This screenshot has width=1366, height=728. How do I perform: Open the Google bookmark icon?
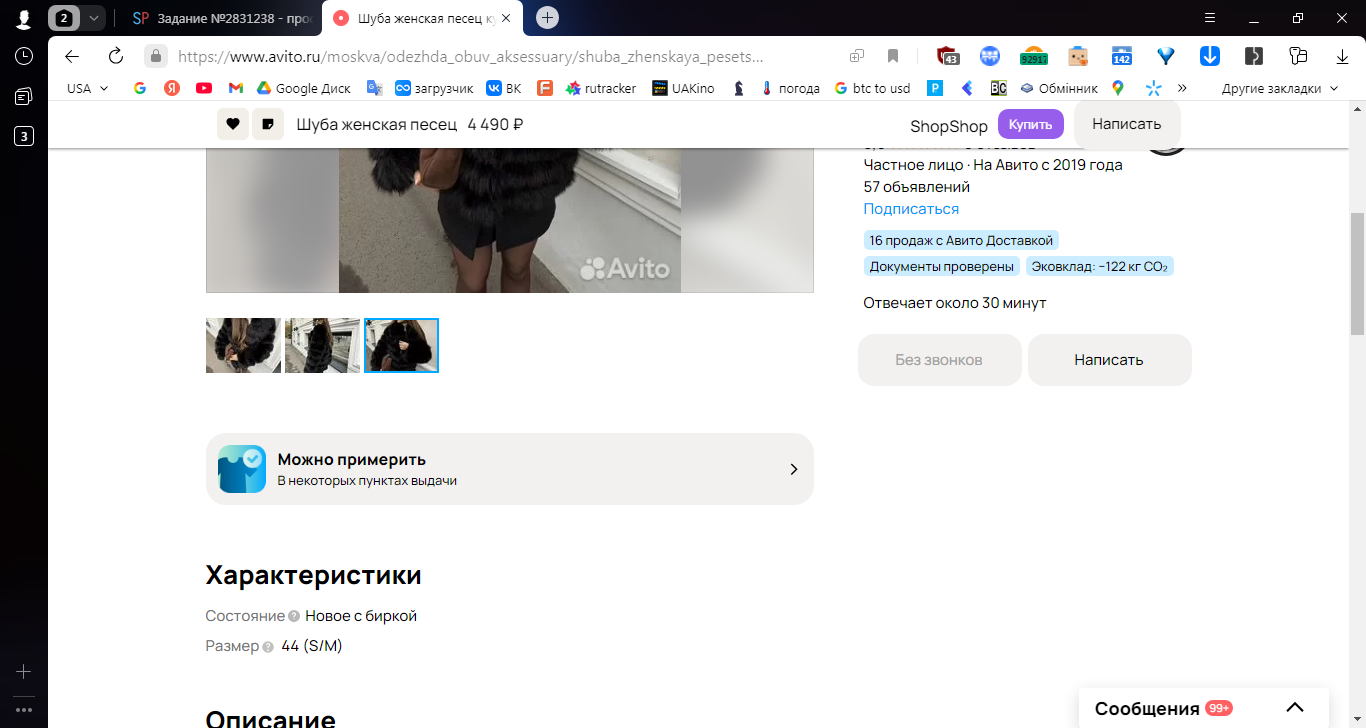click(140, 88)
